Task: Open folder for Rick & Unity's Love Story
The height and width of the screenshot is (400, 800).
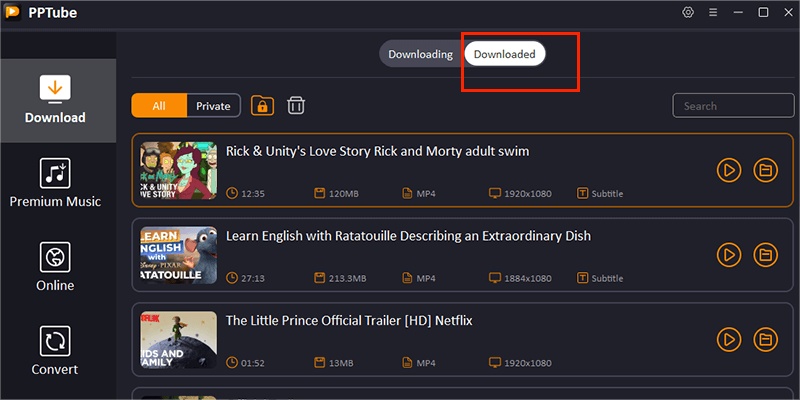Action: pos(765,170)
